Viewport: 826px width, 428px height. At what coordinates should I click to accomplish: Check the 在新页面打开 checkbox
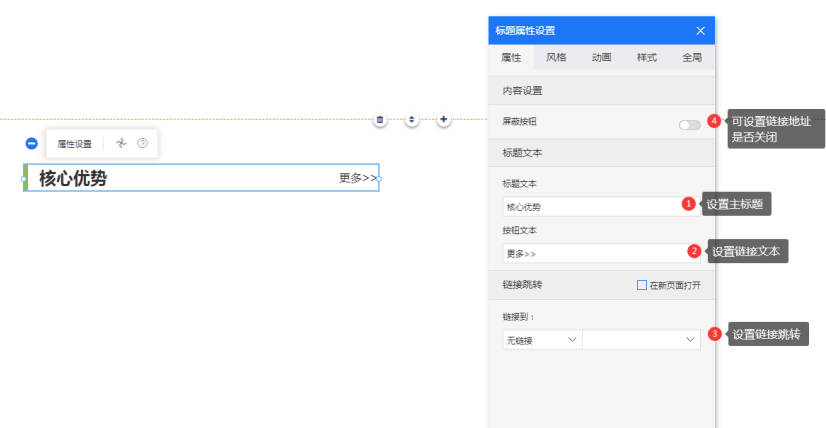(642, 285)
